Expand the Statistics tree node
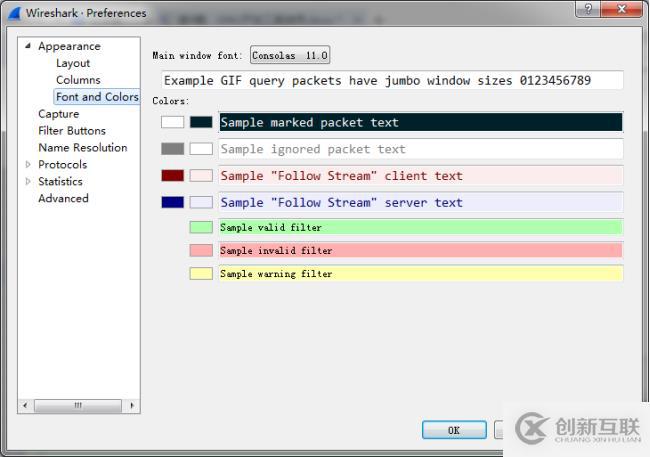 [x=28, y=181]
